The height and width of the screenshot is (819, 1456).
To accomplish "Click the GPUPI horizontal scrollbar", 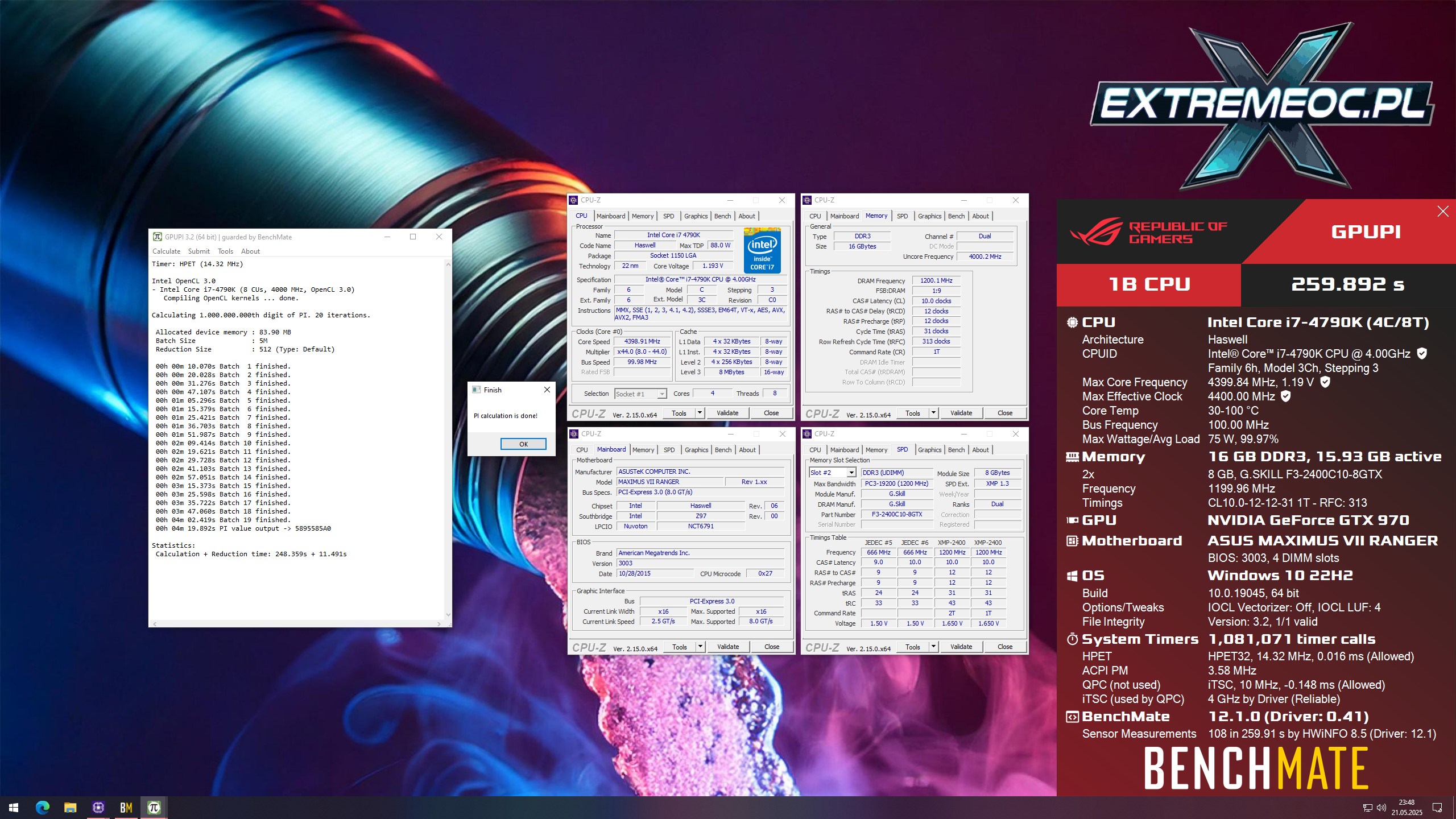I will coord(296,624).
